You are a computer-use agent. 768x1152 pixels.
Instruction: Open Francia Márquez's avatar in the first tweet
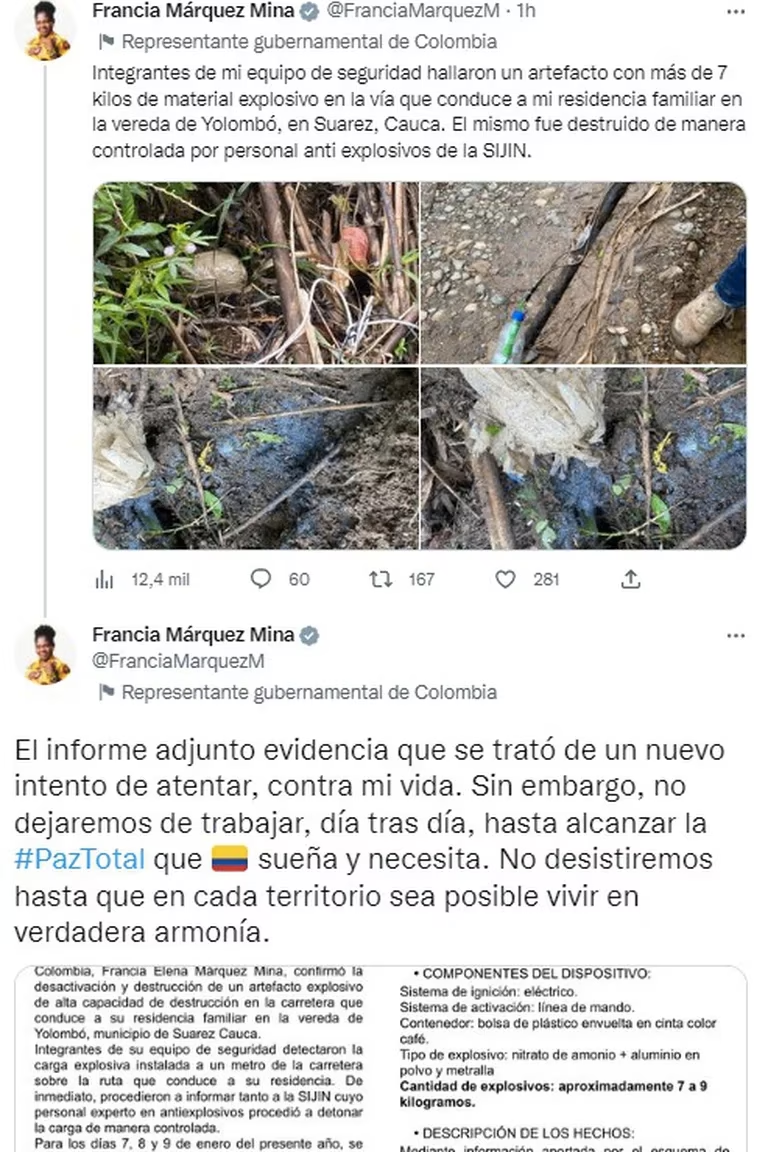pyautogui.click(x=46, y=29)
